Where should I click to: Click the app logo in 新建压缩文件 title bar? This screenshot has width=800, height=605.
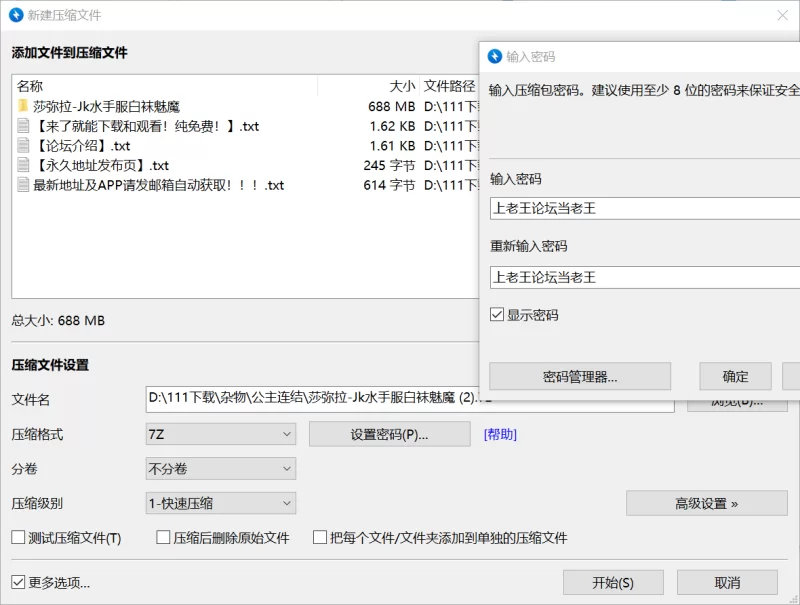point(16,15)
